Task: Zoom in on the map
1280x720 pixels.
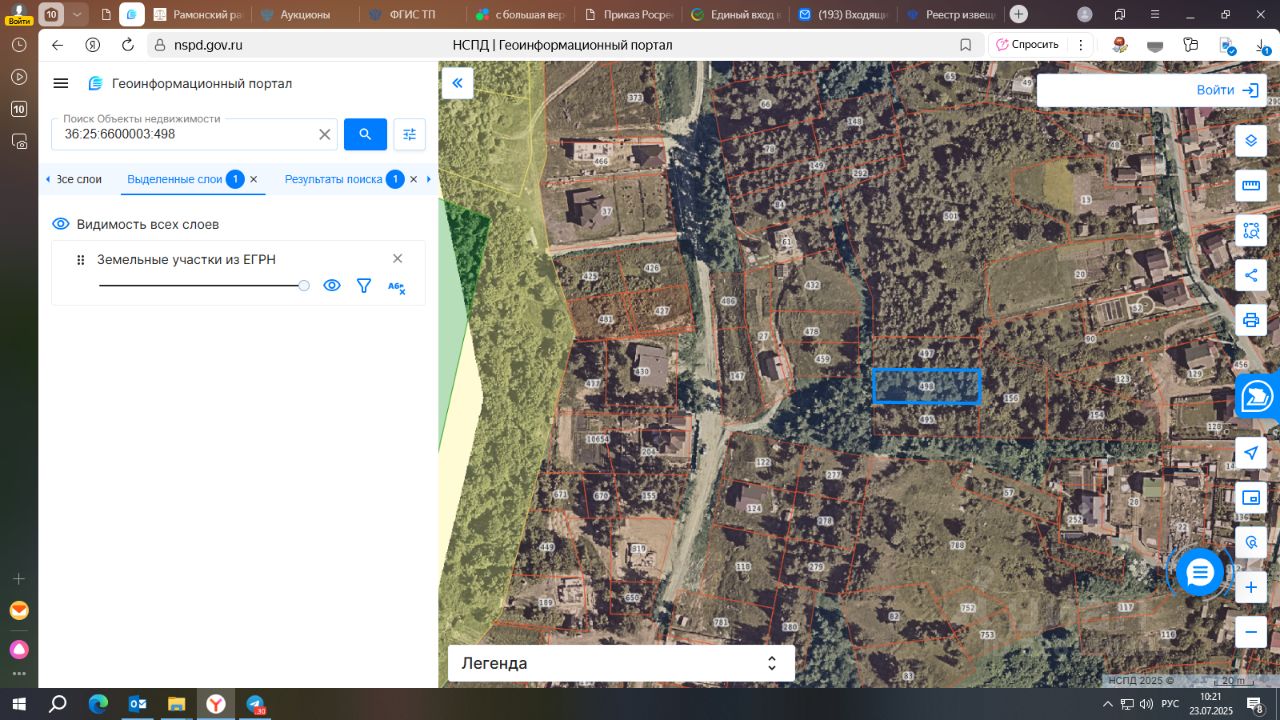Action: point(1251,587)
